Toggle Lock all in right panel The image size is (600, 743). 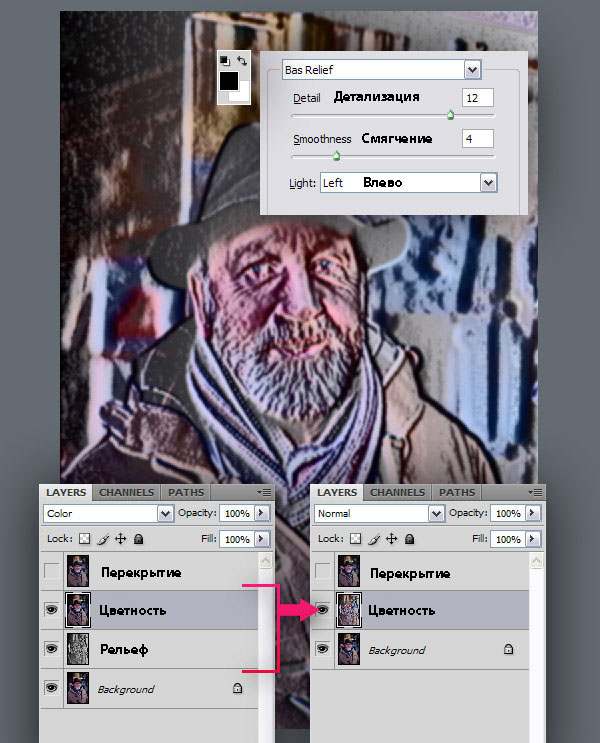(x=409, y=539)
